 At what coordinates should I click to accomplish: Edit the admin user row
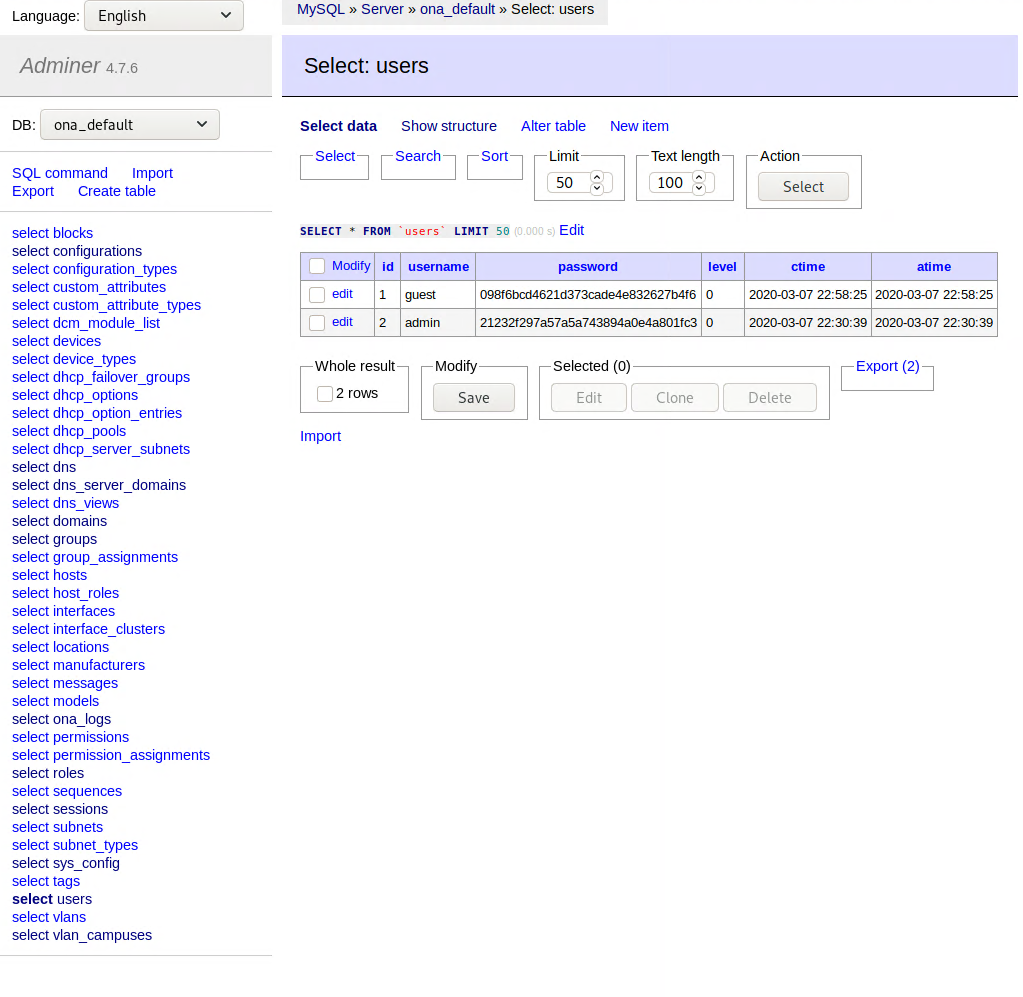(342, 322)
